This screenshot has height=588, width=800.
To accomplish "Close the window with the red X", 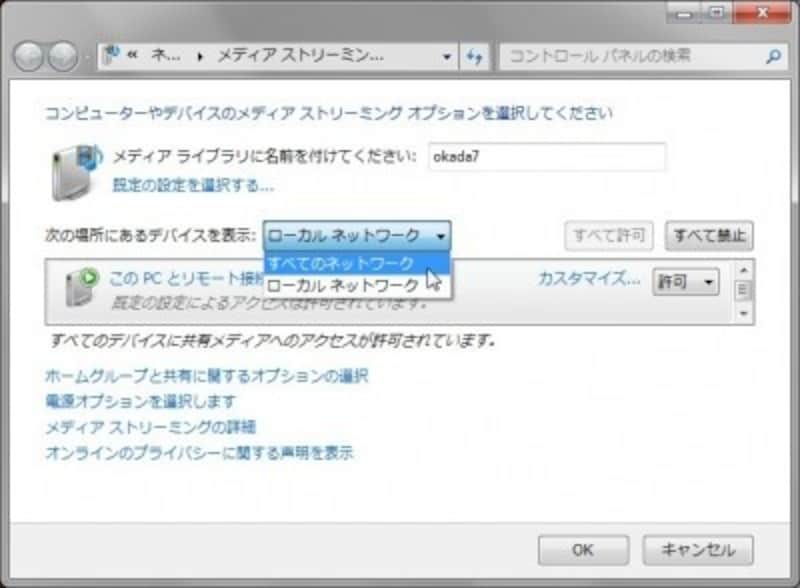I will pos(762,13).
